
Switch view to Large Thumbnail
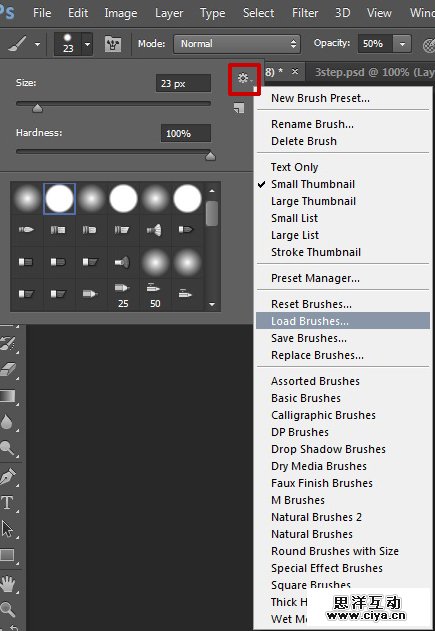pos(313,201)
